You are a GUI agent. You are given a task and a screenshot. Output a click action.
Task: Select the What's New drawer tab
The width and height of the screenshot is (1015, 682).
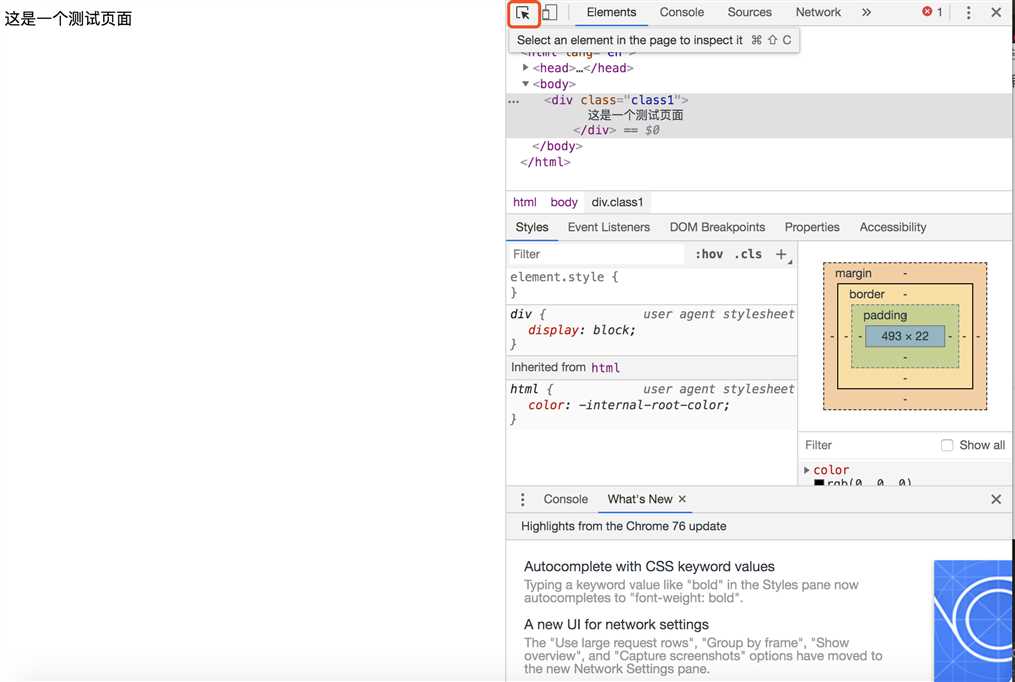click(640, 499)
